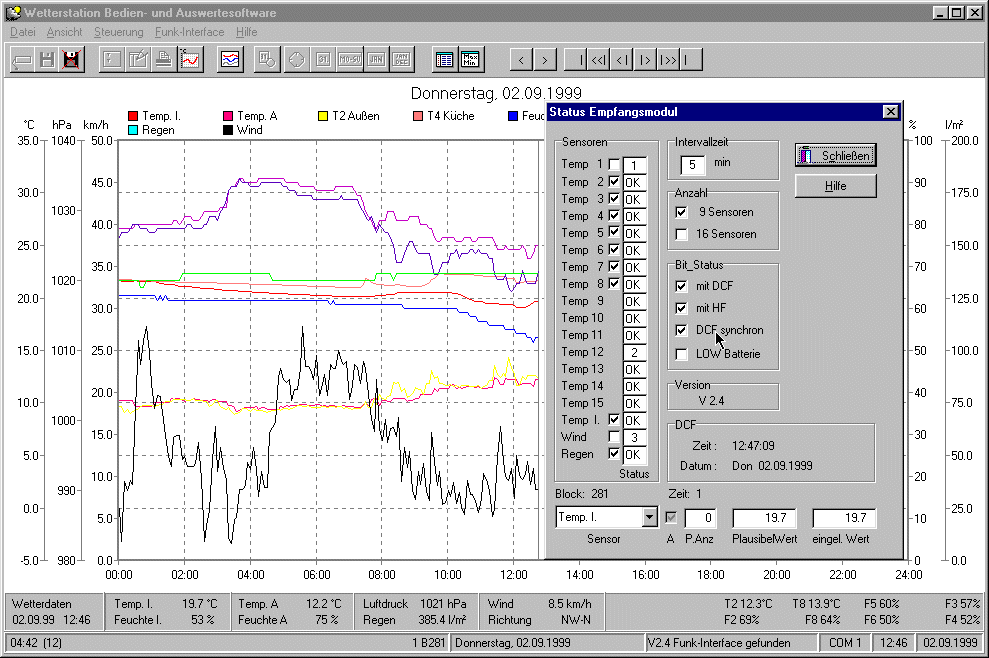Click the save-with-red-X toolbar icon
This screenshot has height=658, width=989.
click(x=71, y=59)
